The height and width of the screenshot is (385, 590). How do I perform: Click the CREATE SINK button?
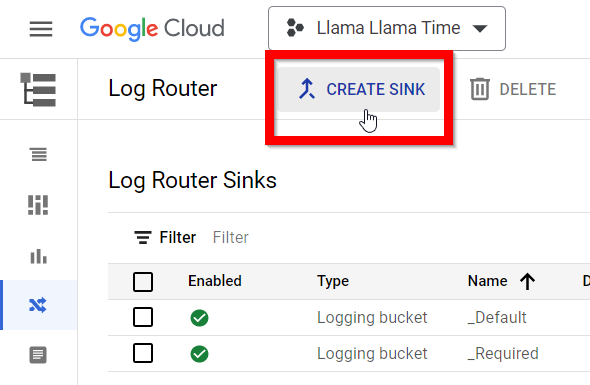pyautogui.click(x=359, y=90)
